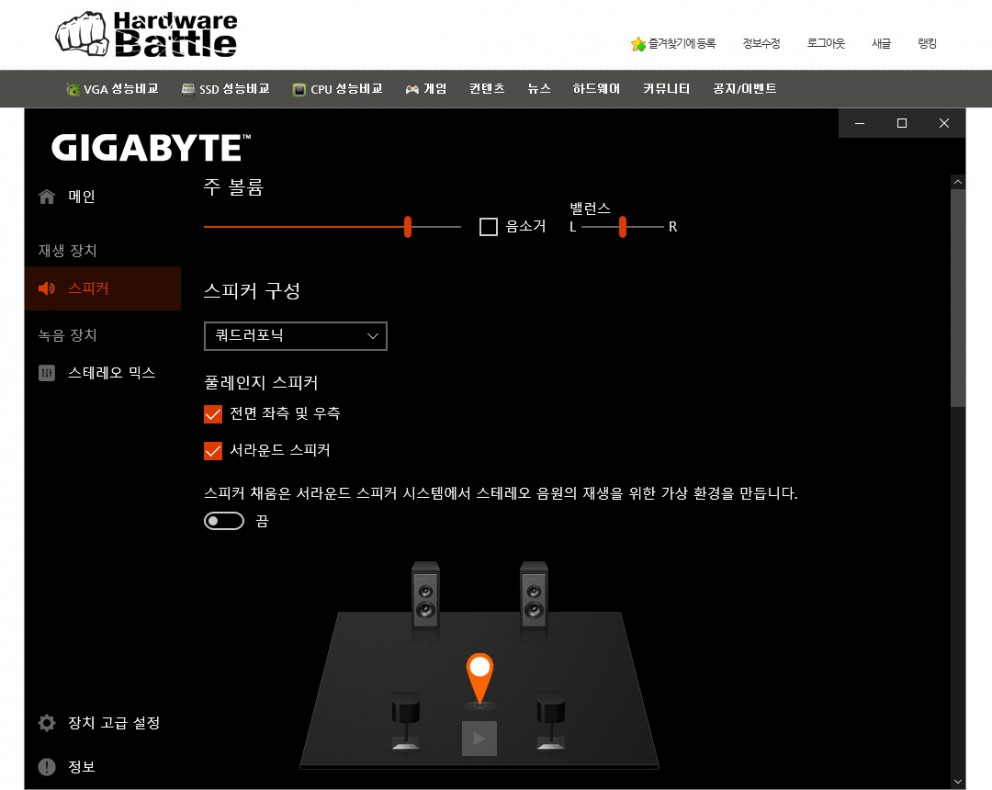Screen dimensions: 992x790
Task: Click the 랭킹 link
Action: tap(927, 44)
